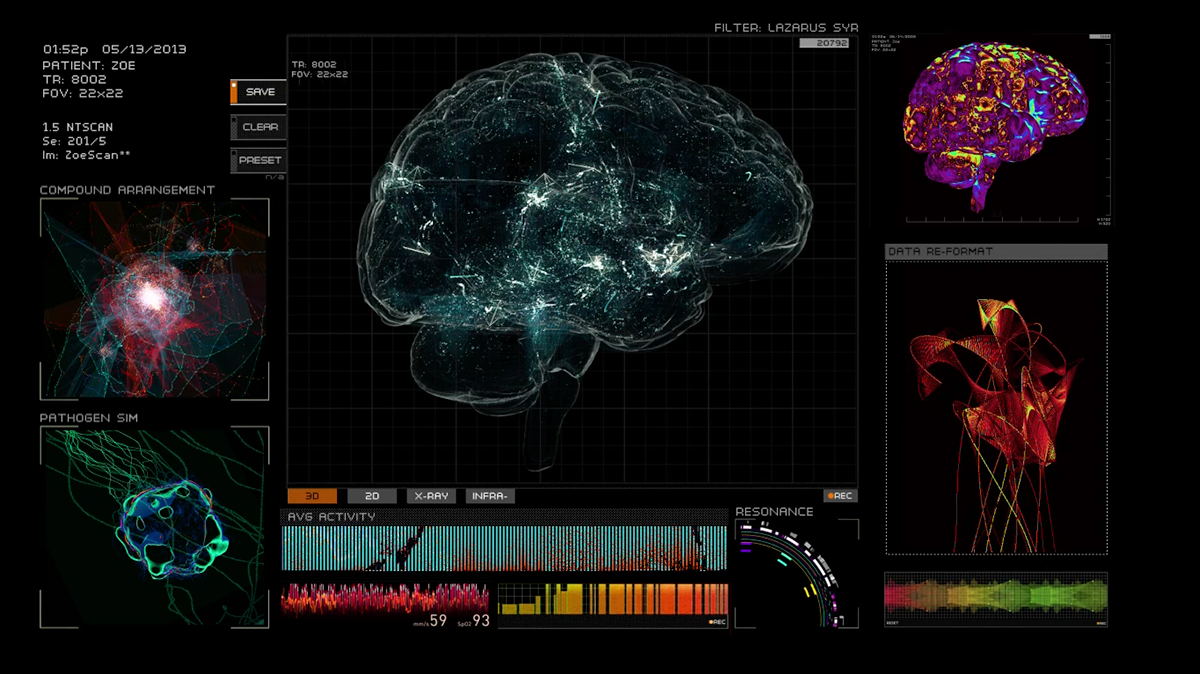Open the Data Re-Format red wireframe view
This screenshot has width=1200, height=674.
997,408
